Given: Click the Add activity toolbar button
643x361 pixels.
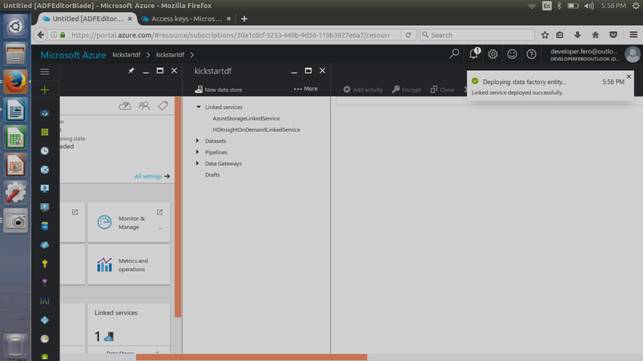Looking at the screenshot, I should [363, 89].
